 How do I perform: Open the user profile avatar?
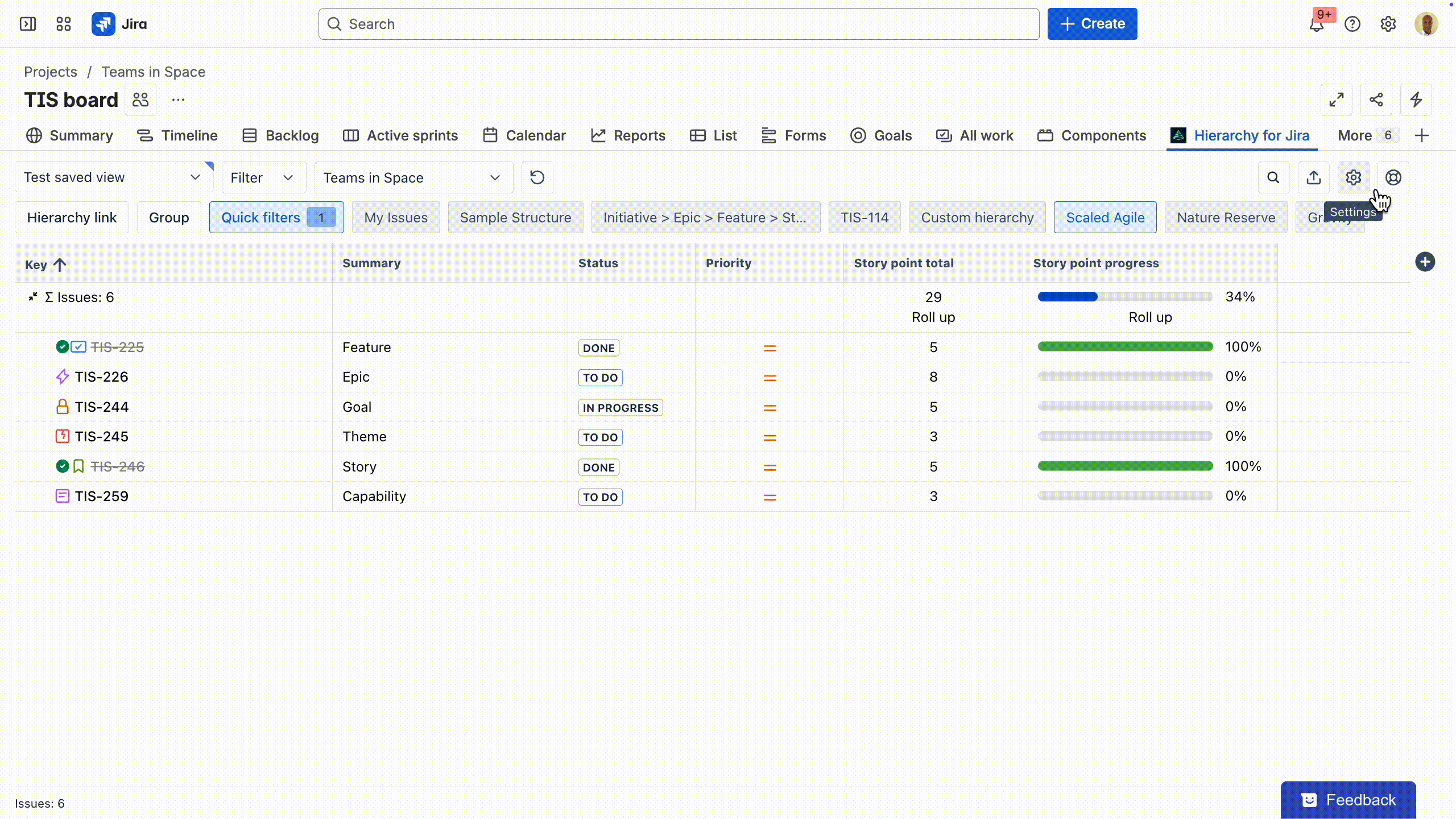tap(1426, 24)
